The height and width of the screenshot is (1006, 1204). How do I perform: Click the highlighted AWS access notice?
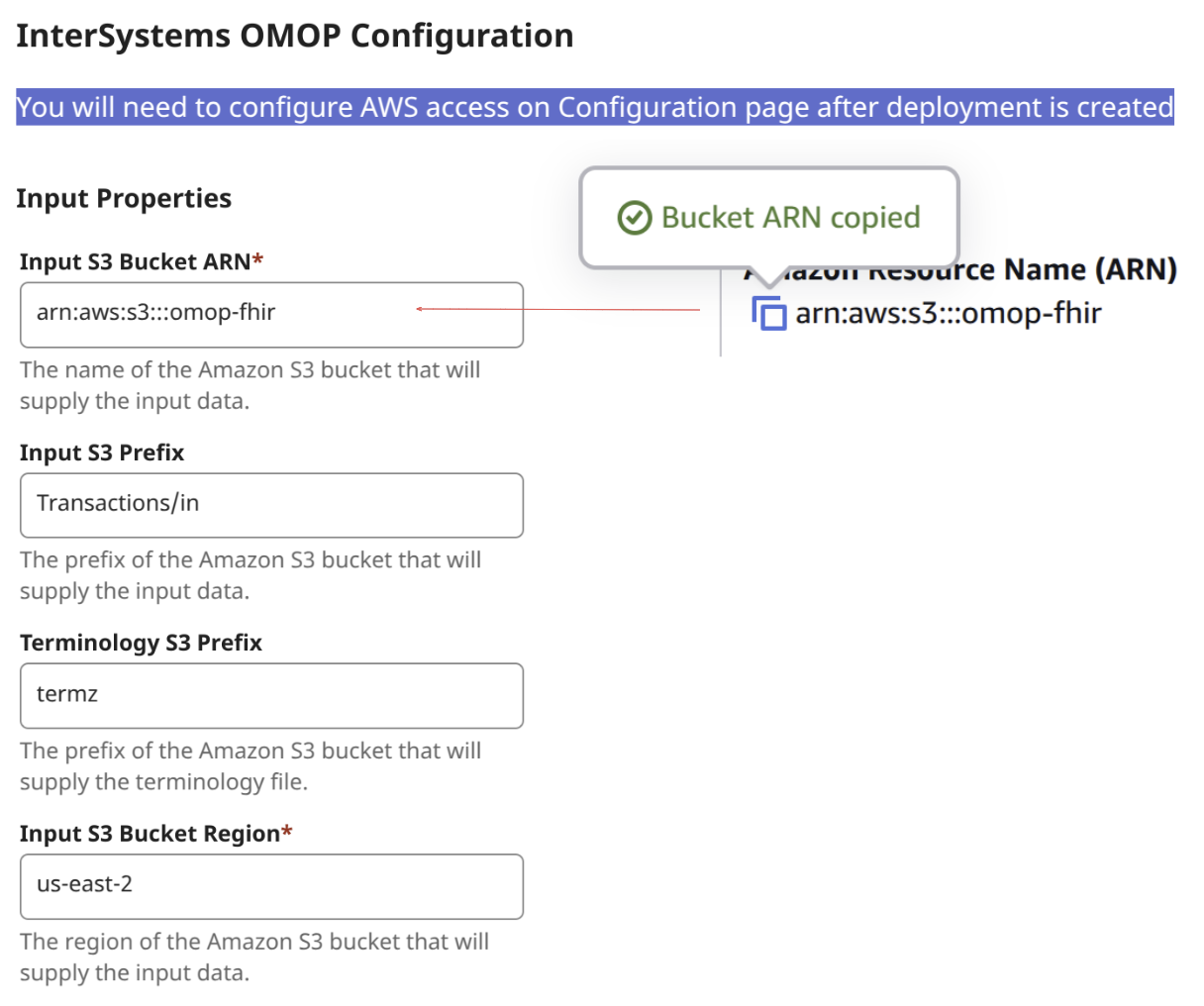tap(594, 107)
